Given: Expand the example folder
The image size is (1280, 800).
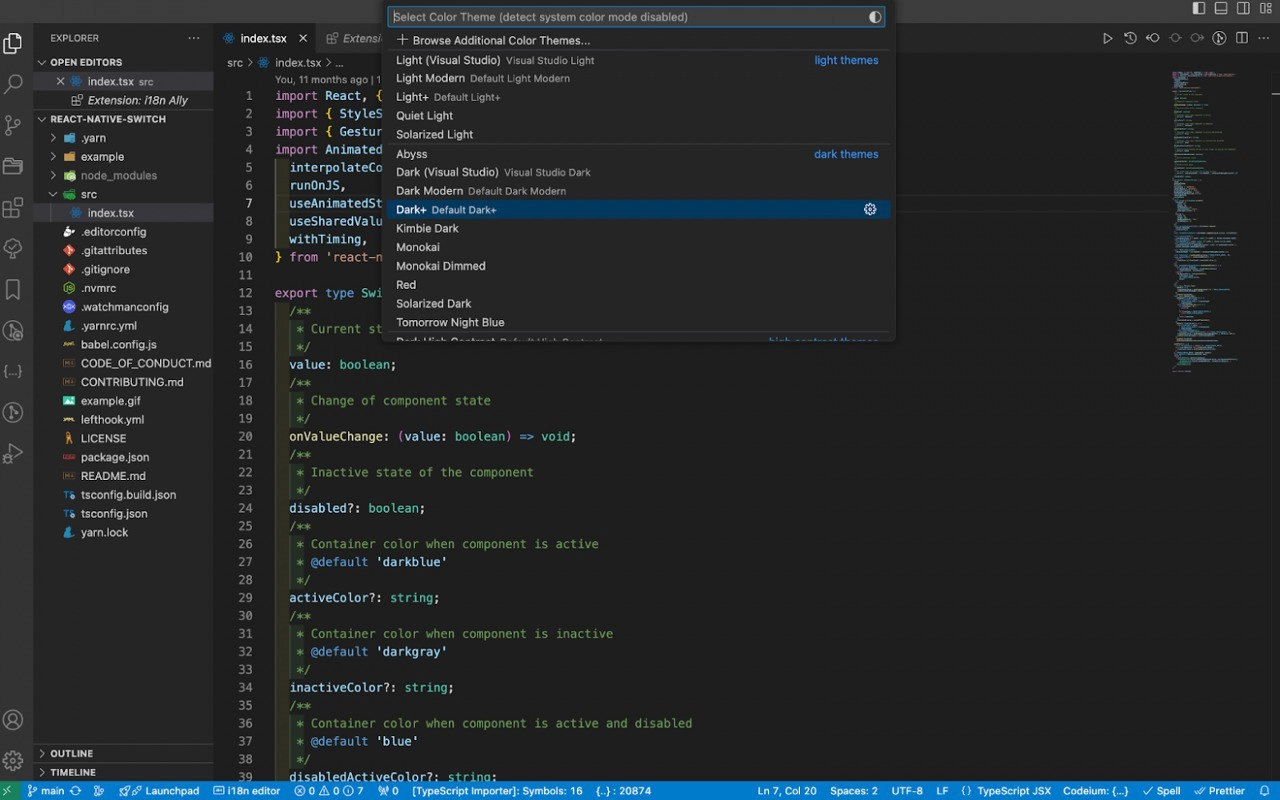Looking at the screenshot, I should pyautogui.click(x=125, y=157).
